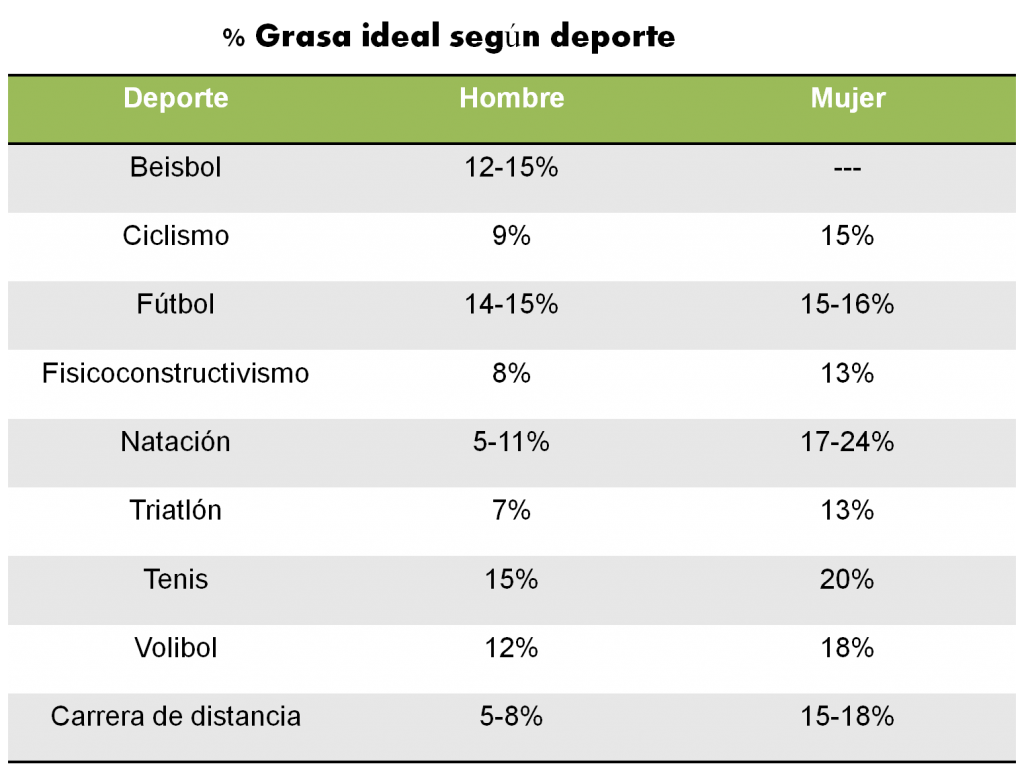The image size is (1024, 770).
Task: Select the 18% Volibol Mujer value
Action: [x=848, y=649]
